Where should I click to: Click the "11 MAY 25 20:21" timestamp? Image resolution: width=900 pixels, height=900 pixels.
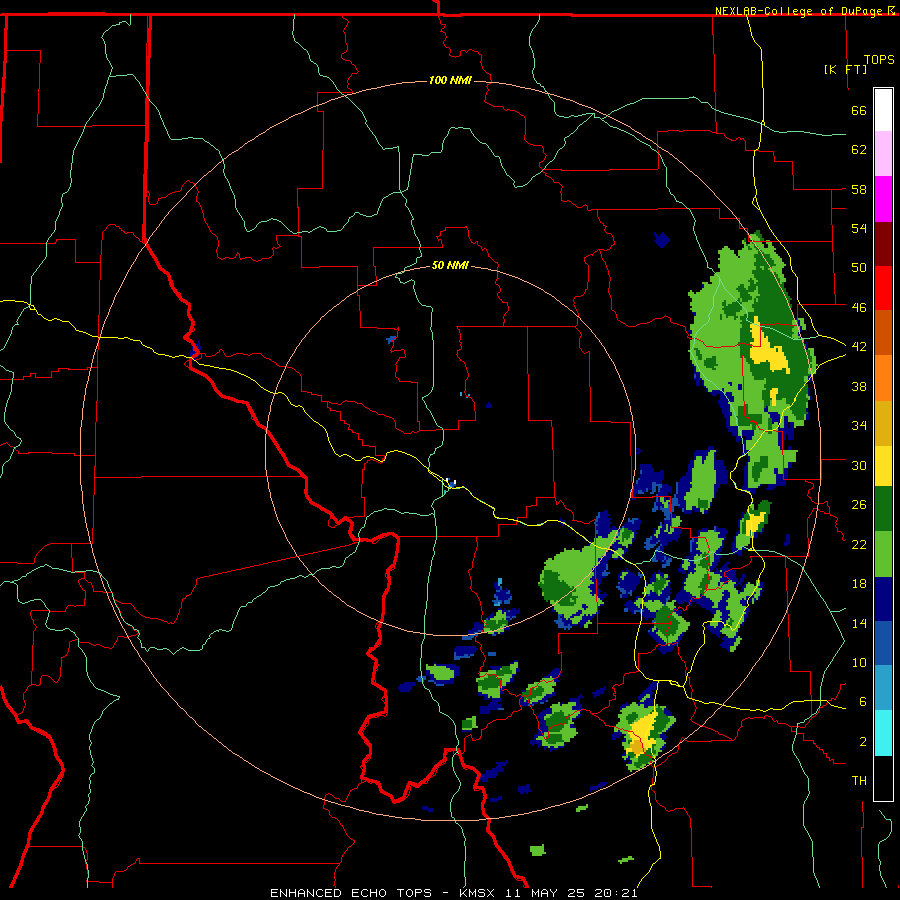(x=571, y=893)
